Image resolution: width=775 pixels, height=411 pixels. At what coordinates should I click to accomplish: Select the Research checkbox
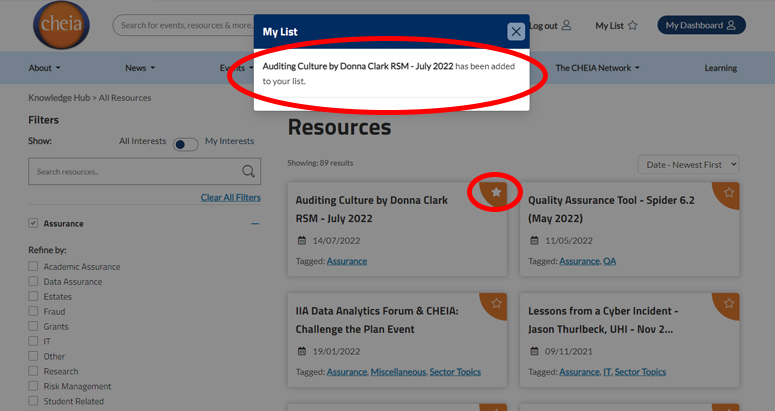coord(33,371)
